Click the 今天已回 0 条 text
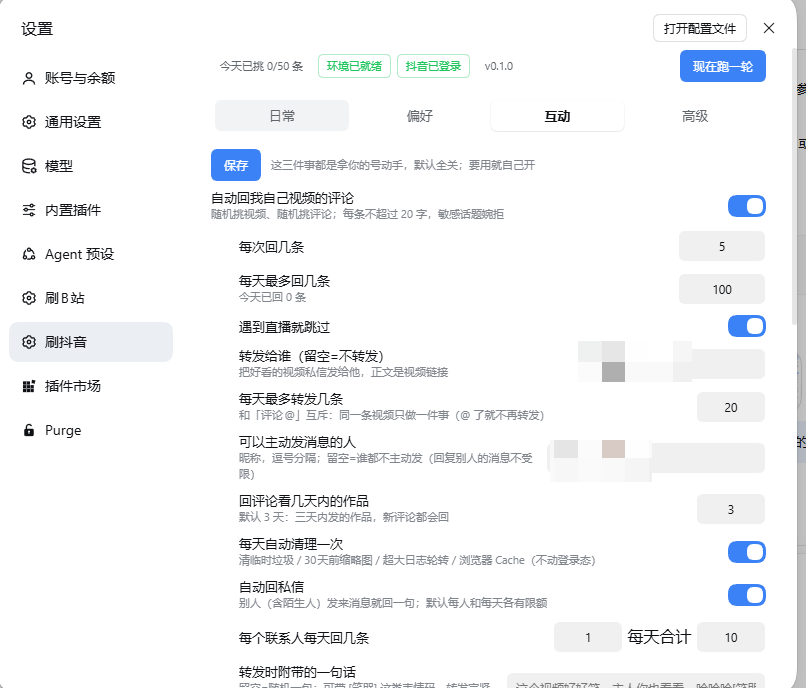Screen dimensions: 806x688 [272, 297]
